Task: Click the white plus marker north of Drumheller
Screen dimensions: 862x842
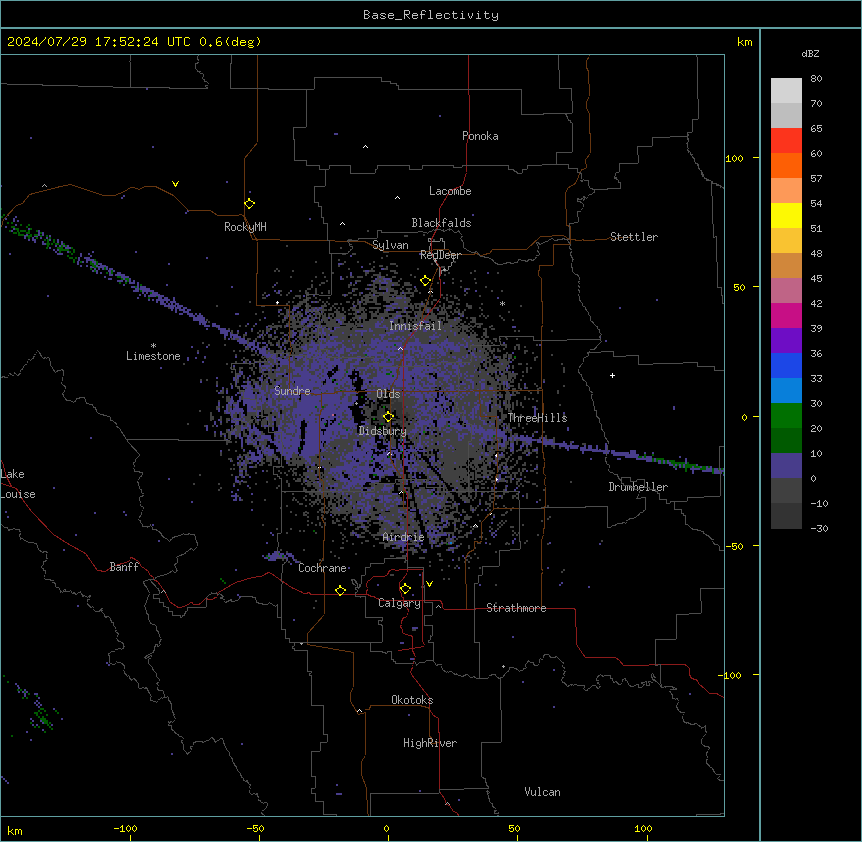Action: click(x=612, y=375)
